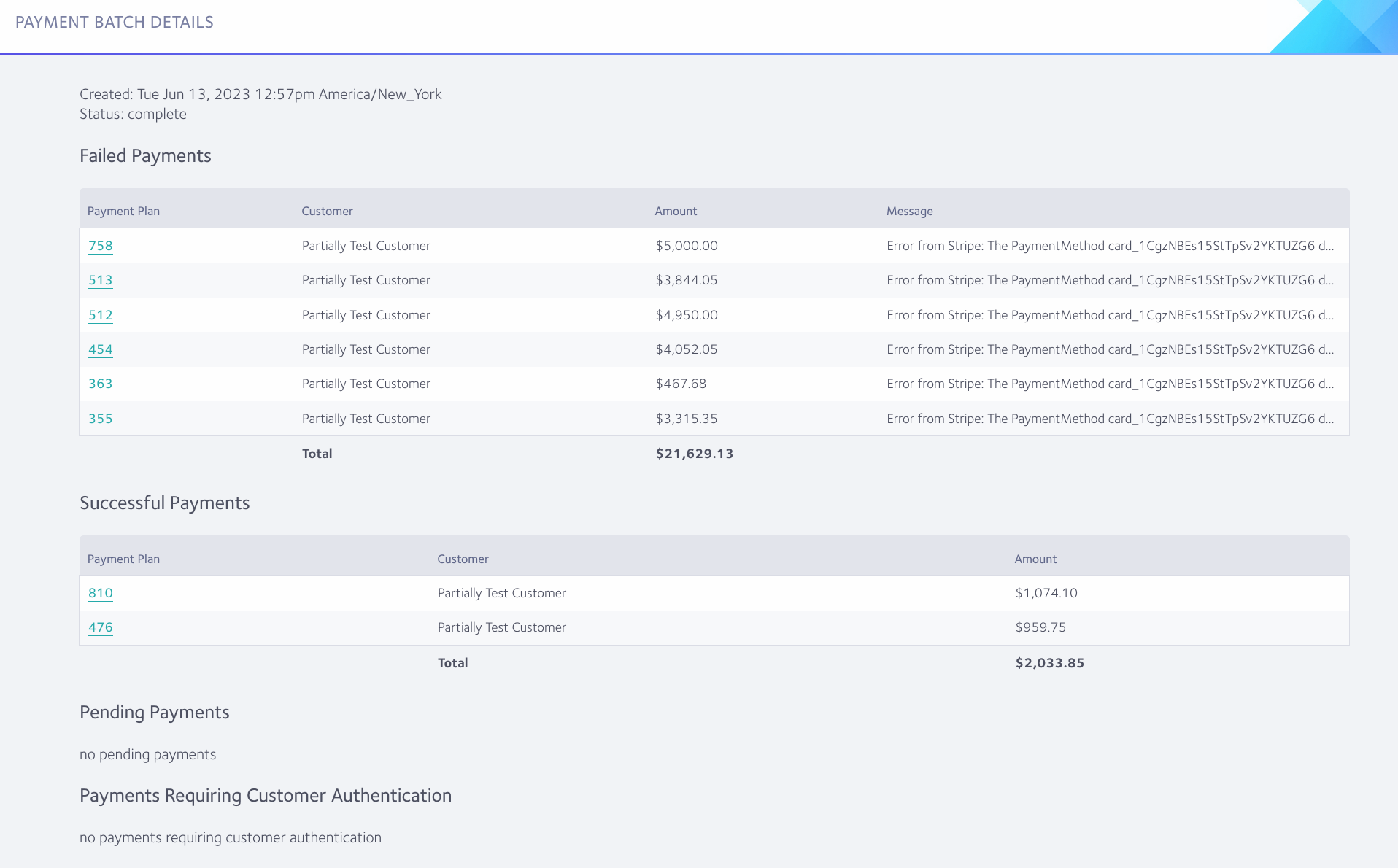Click the 'Status: complete' line
Image resolution: width=1398 pixels, height=868 pixels.
(133, 114)
